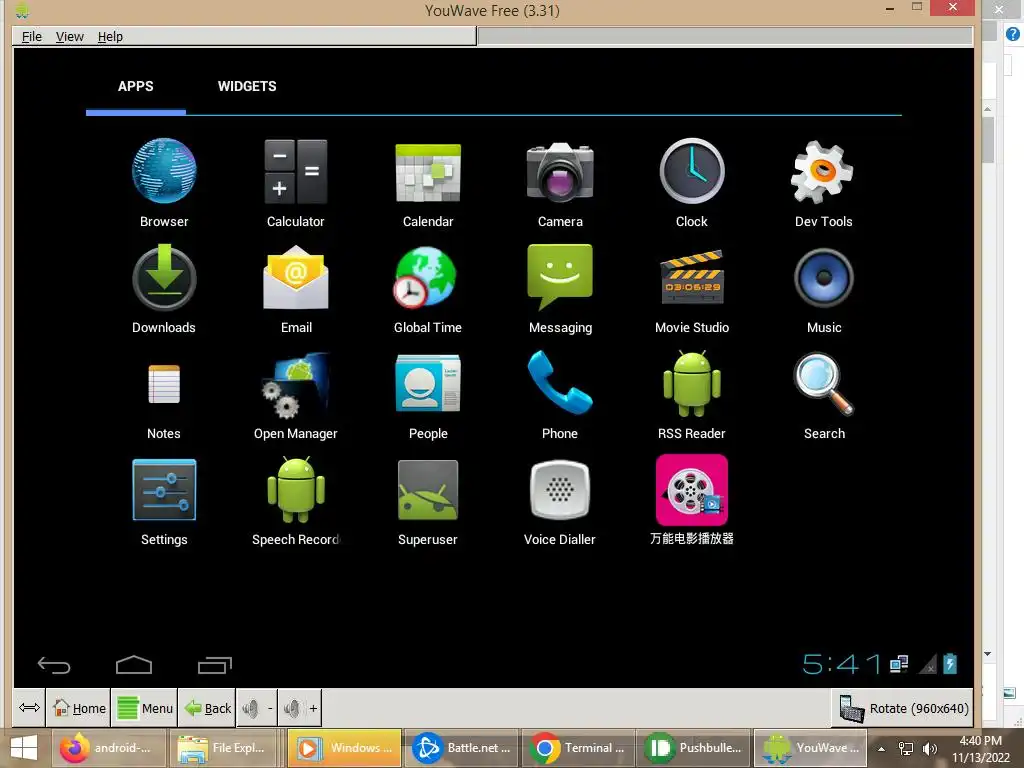Click the YouWave Home button

(78, 708)
